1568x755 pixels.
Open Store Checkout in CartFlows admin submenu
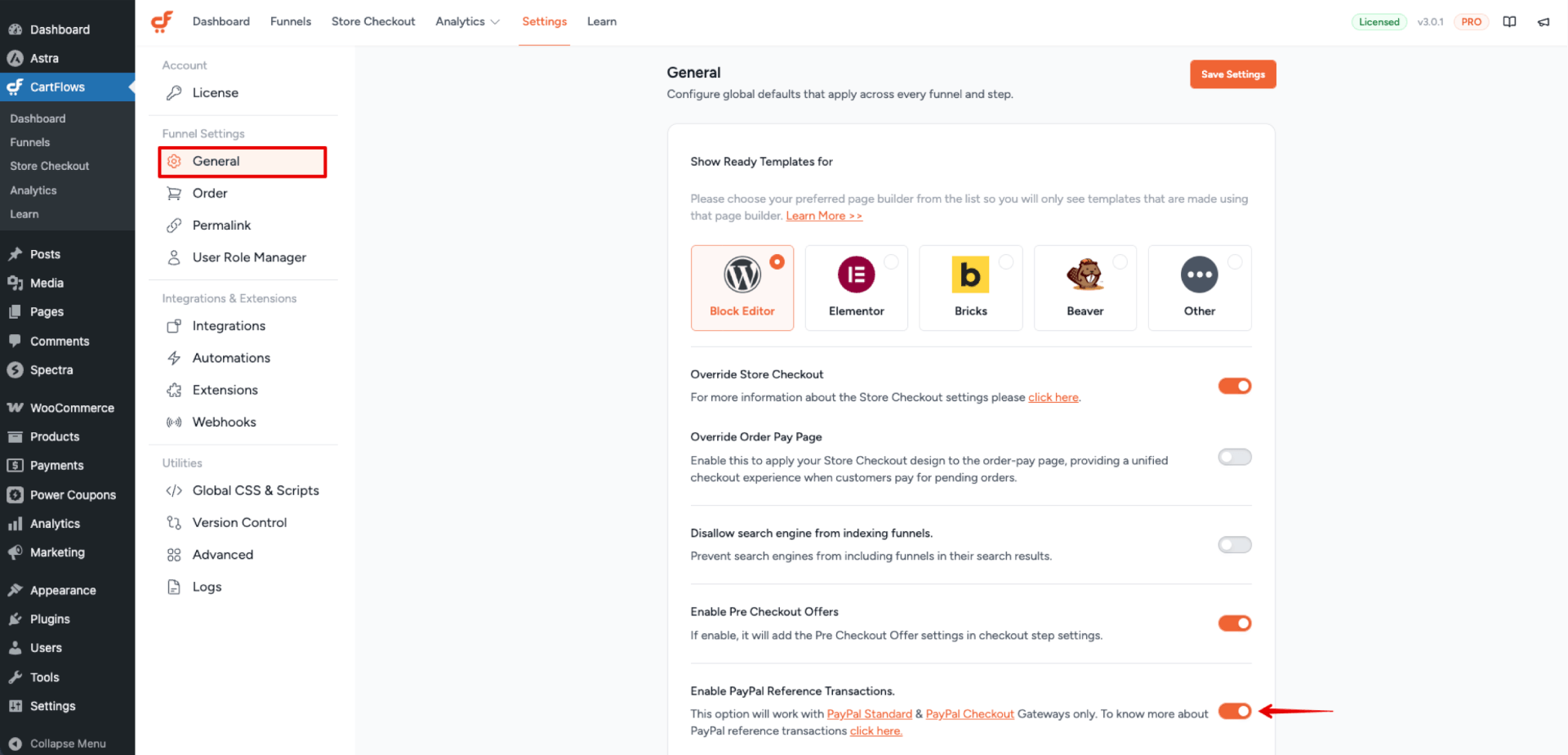49,166
